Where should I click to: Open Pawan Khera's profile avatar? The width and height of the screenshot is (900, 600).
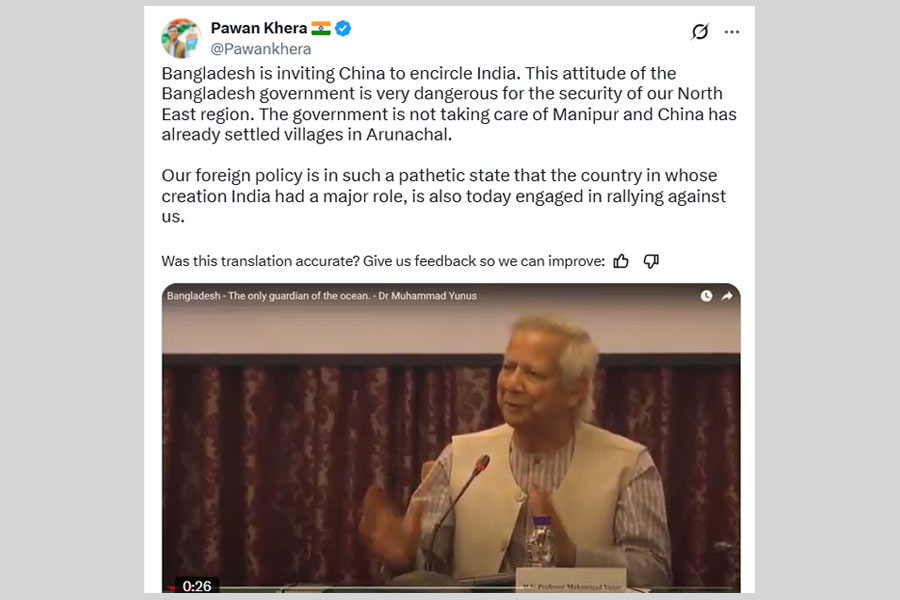tap(181, 38)
